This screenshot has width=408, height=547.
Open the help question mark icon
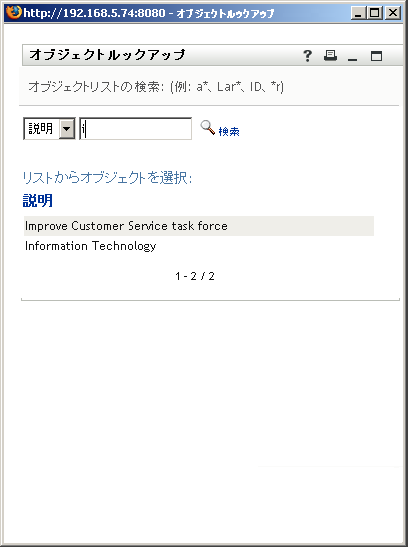pyautogui.click(x=307, y=56)
